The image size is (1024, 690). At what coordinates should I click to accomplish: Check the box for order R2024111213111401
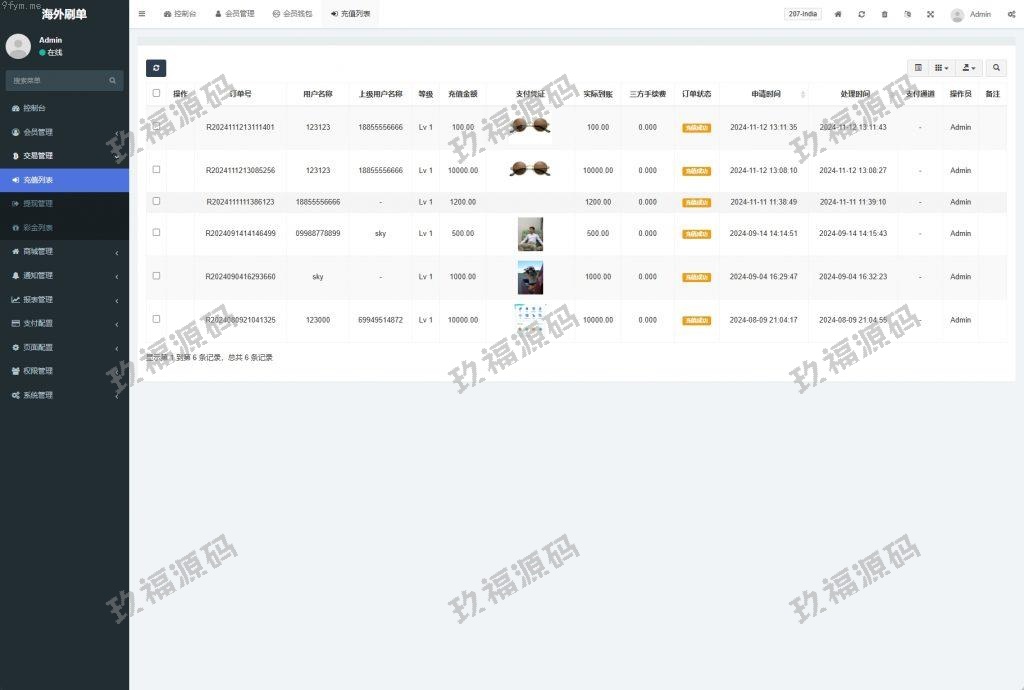[x=156, y=127]
